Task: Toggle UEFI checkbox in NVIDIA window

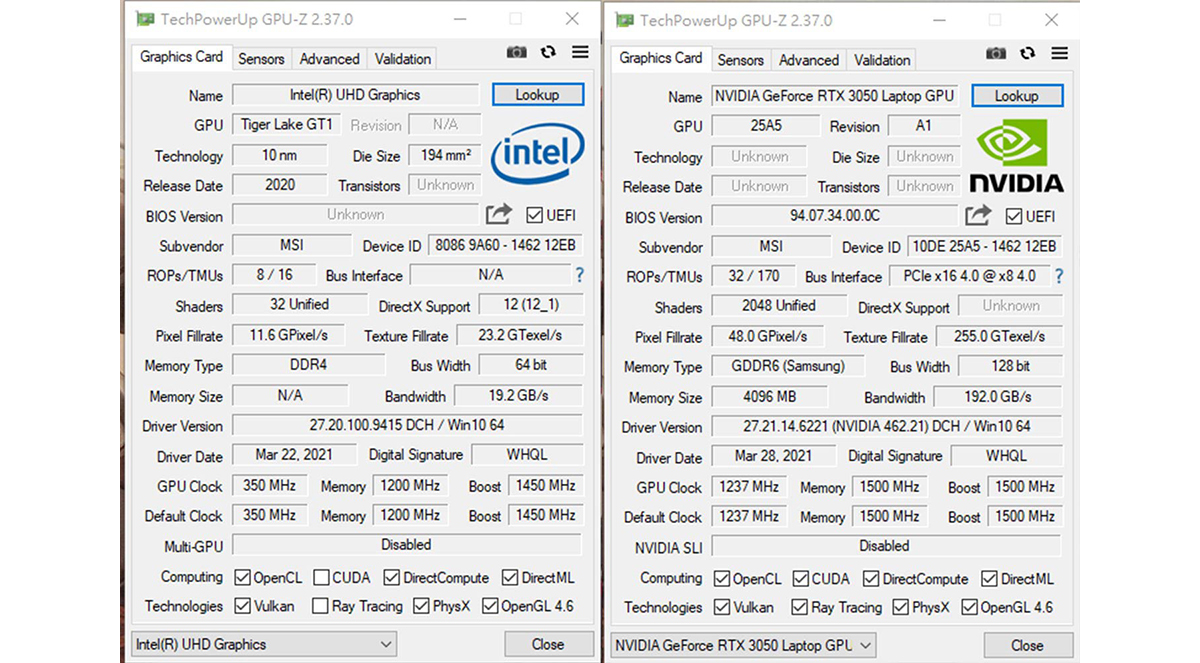Action: pyautogui.click(x=1014, y=216)
